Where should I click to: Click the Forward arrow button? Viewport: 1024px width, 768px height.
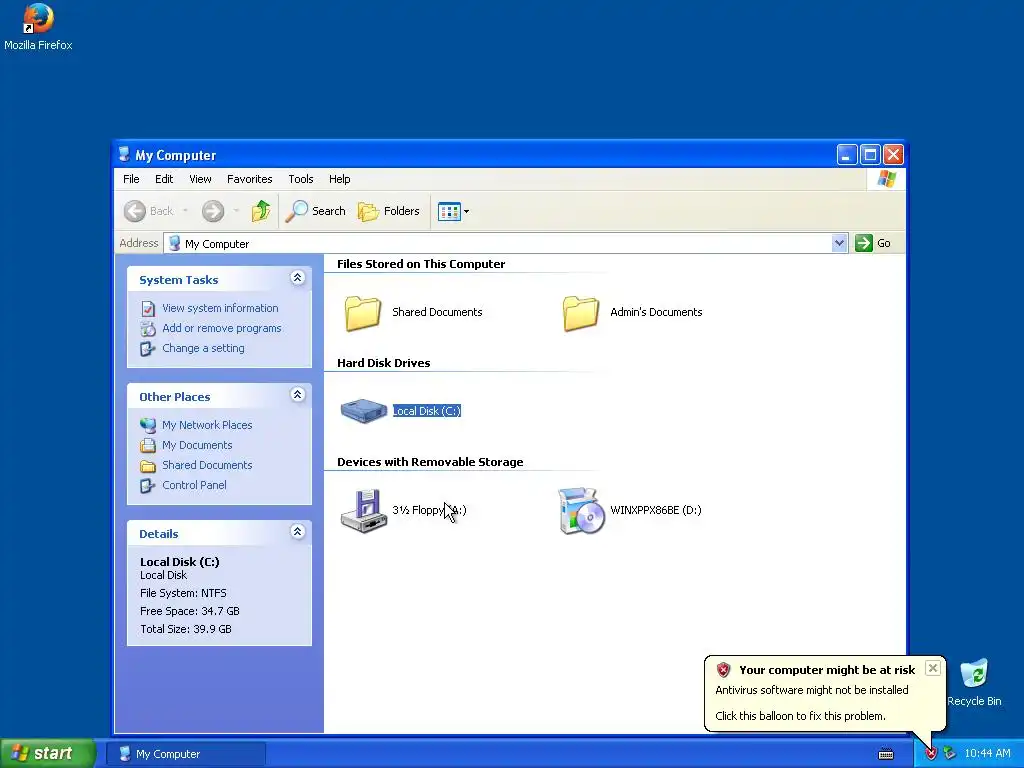pos(213,211)
